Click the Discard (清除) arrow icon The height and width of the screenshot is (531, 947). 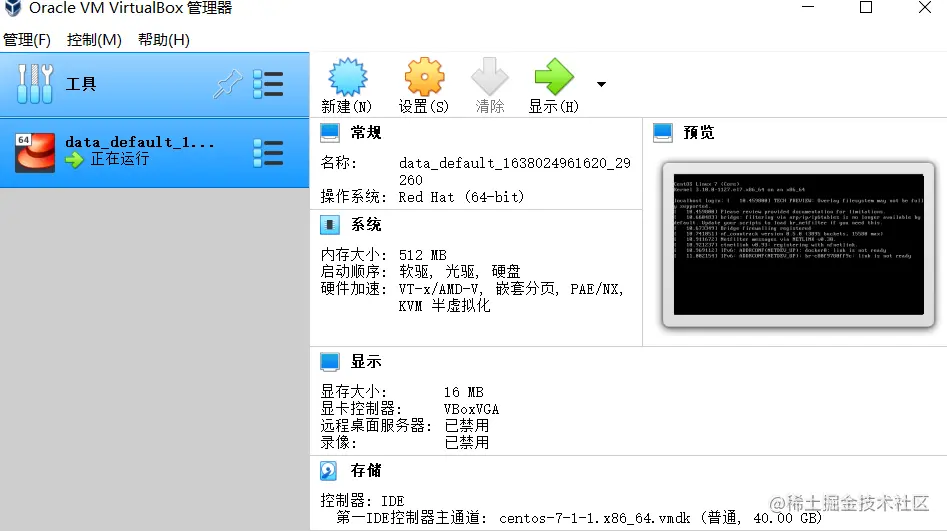point(490,77)
